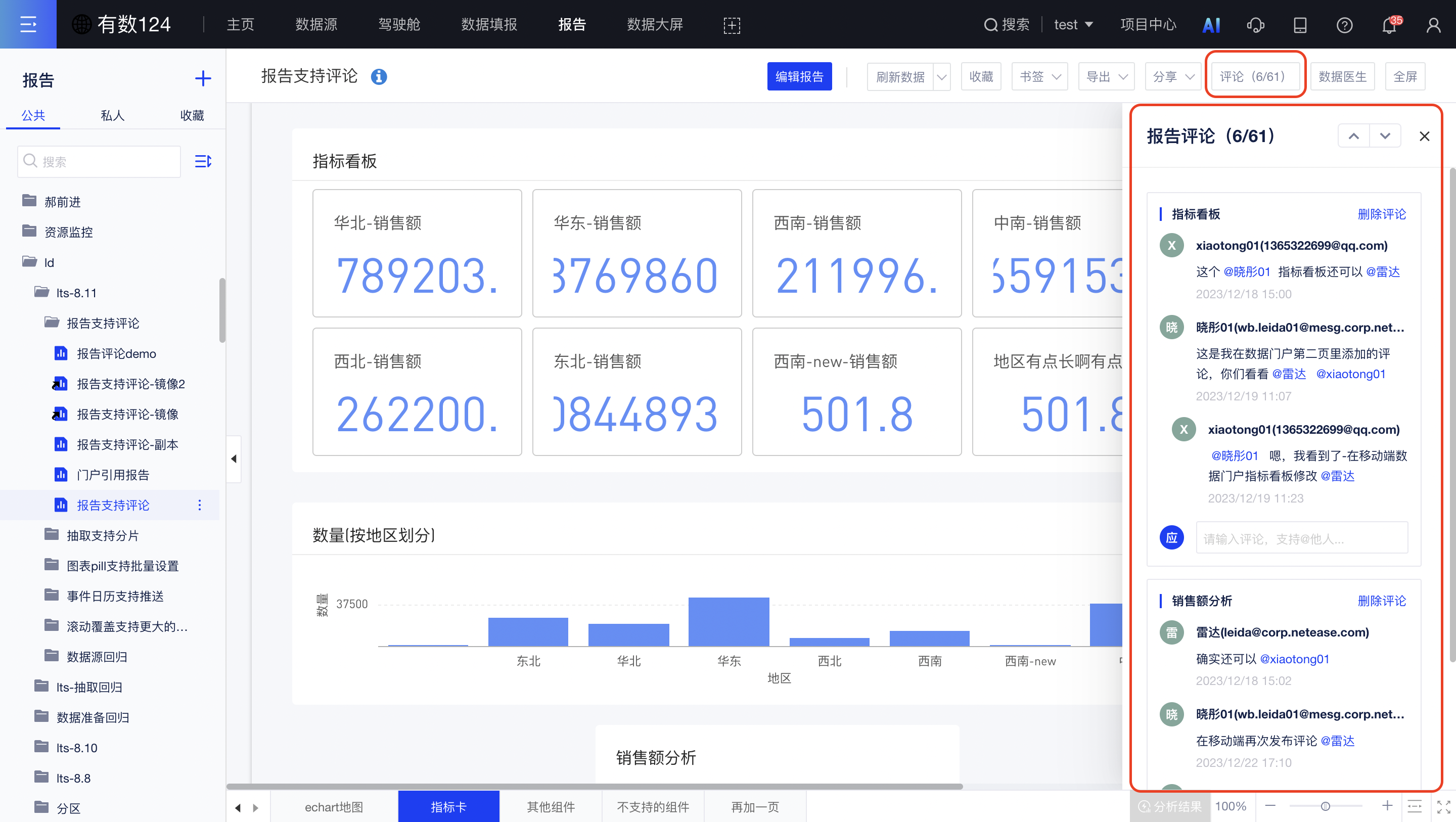1456x822 pixels.
Task: Click the three-dot menu on 报告支持评论
Action: tap(200, 505)
